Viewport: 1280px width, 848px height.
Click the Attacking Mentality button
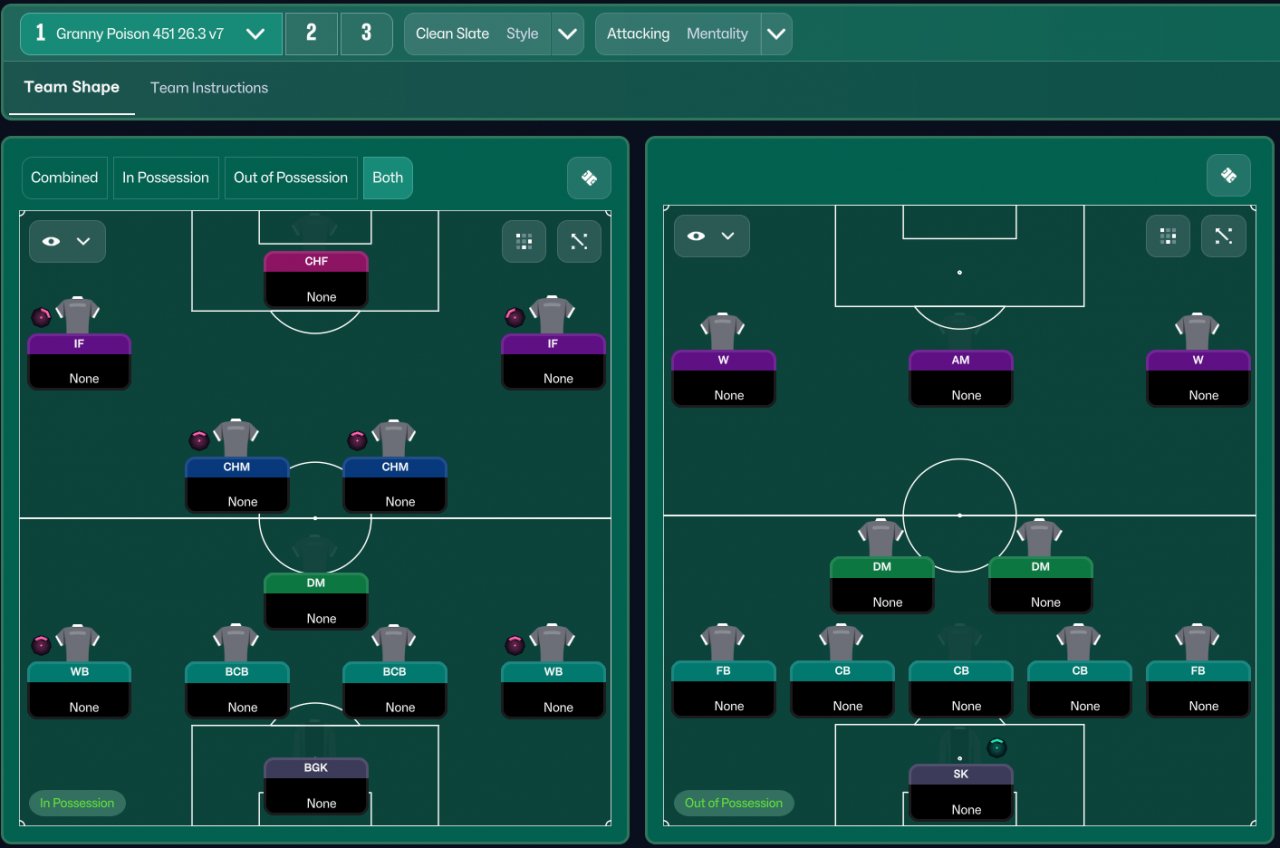pyautogui.click(x=678, y=34)
